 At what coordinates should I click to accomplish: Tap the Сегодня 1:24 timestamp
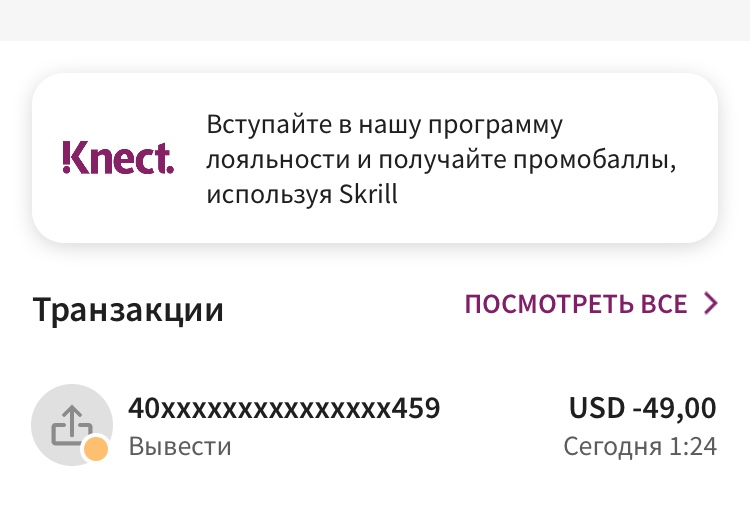pyautogui.click(x=640, y=446)
